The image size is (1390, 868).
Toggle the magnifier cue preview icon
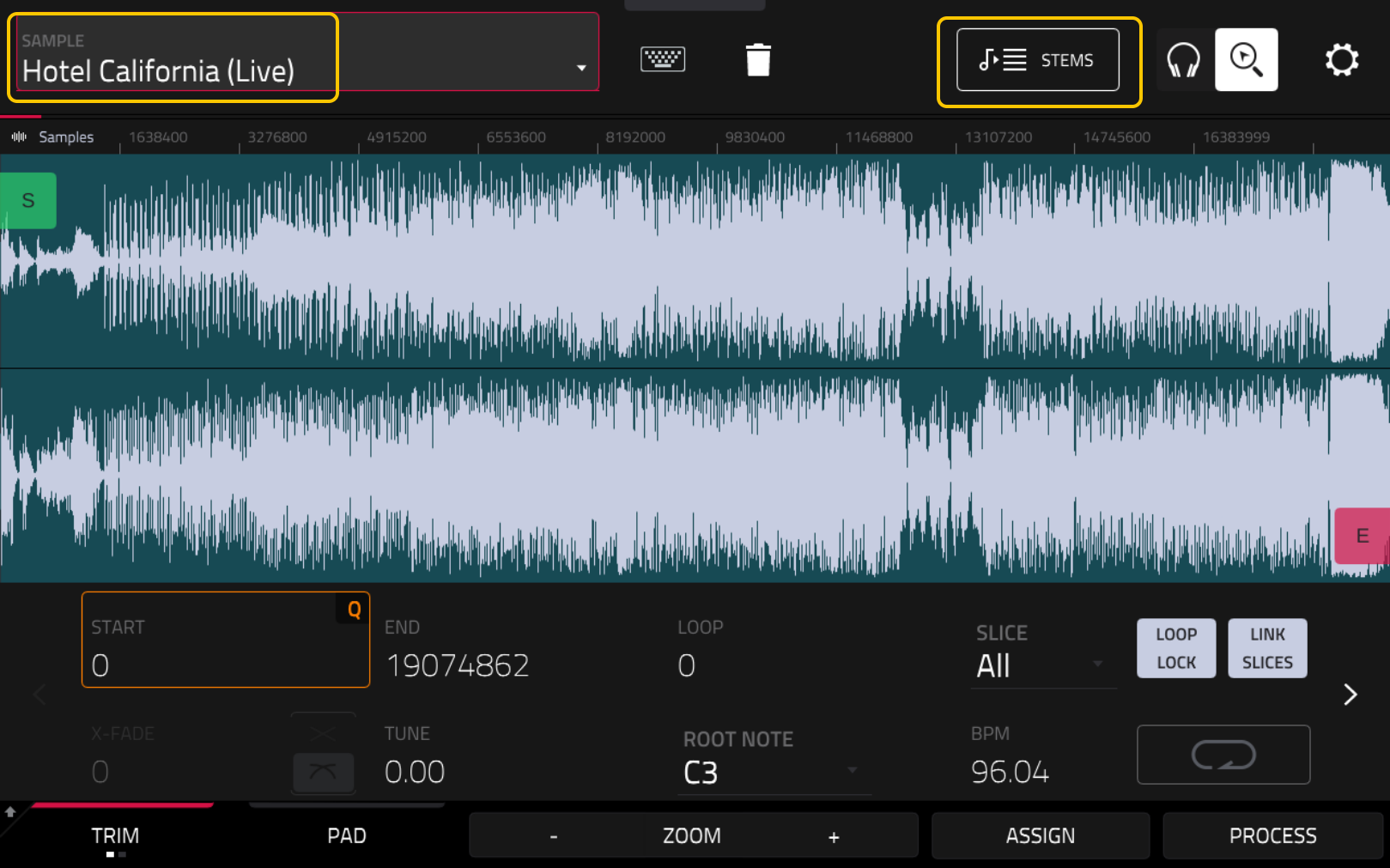click(1247, 60)
